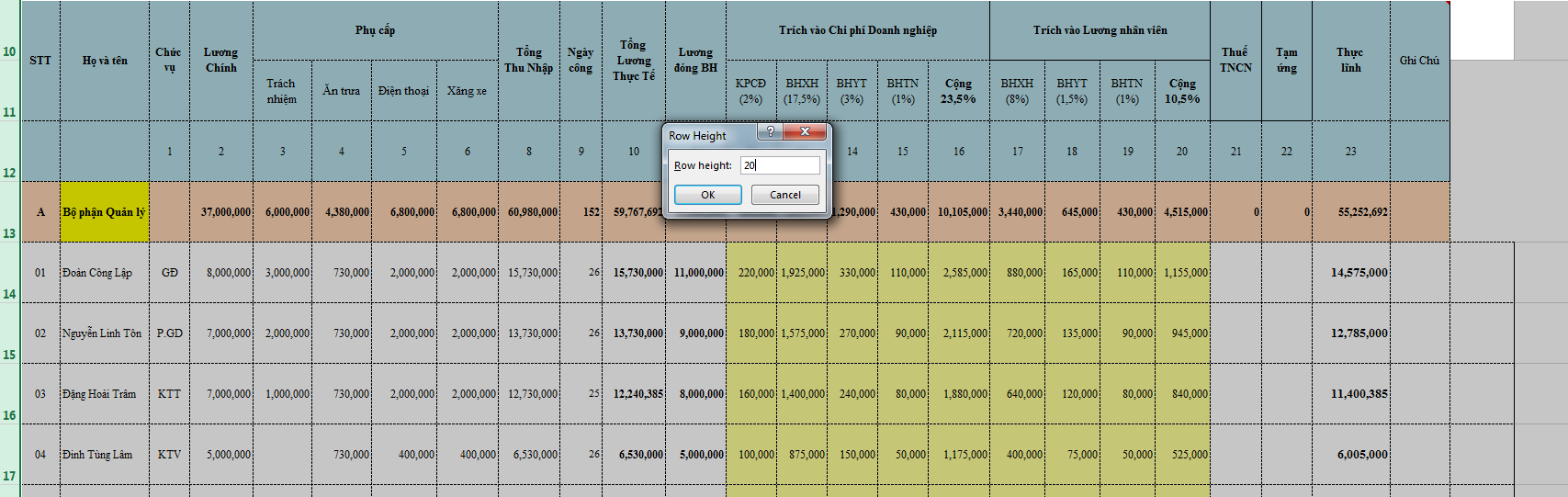Click the yellow 'Bộ phận Quản lý' cell
This screenshot has height=497, width=1568.
click(x=104, y=212)
